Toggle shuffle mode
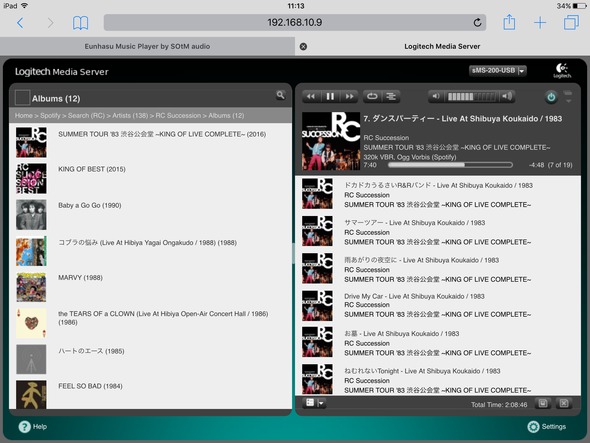 tap(391, 97)
